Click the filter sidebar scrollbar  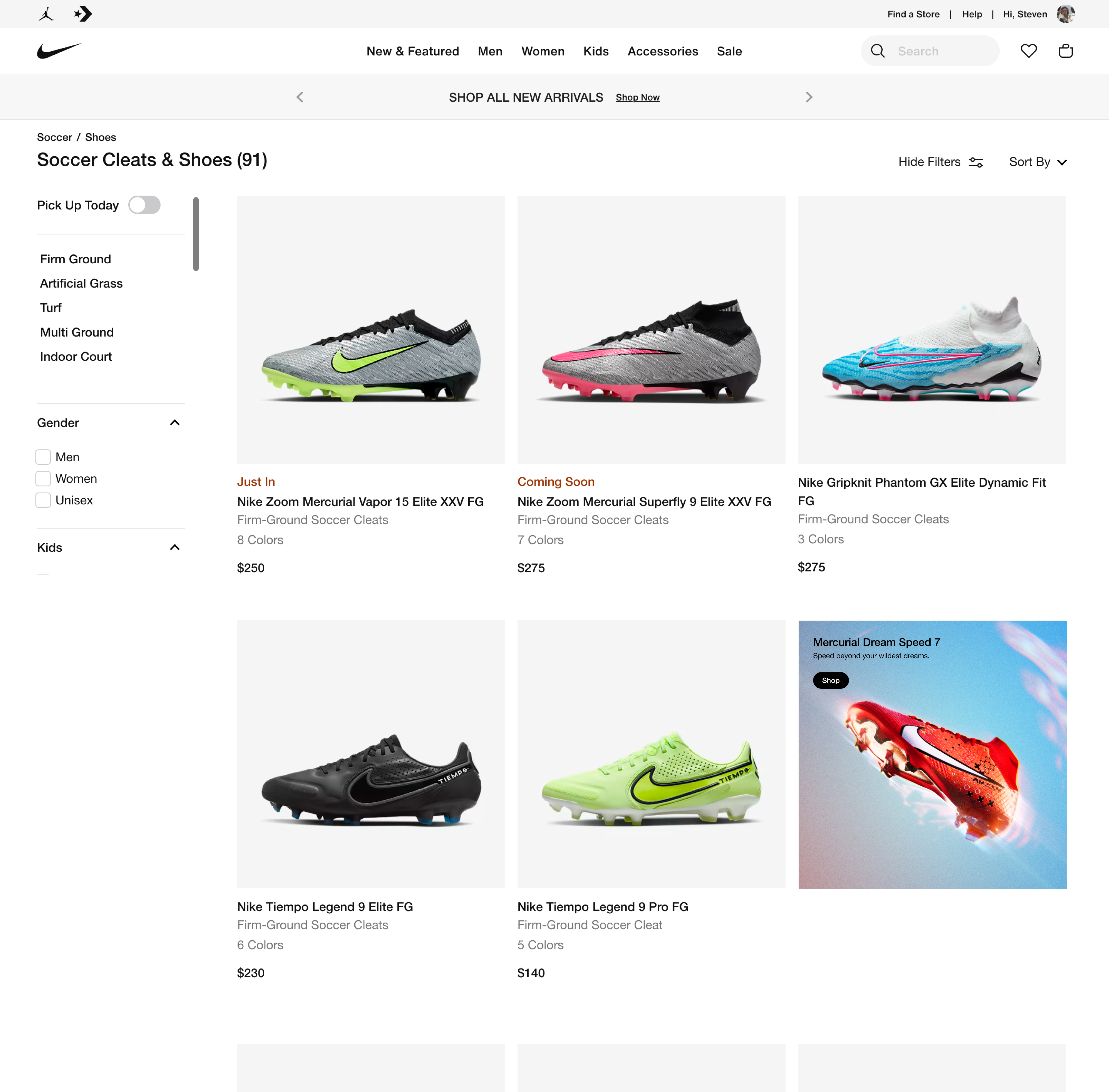click(x=196, y=234)
